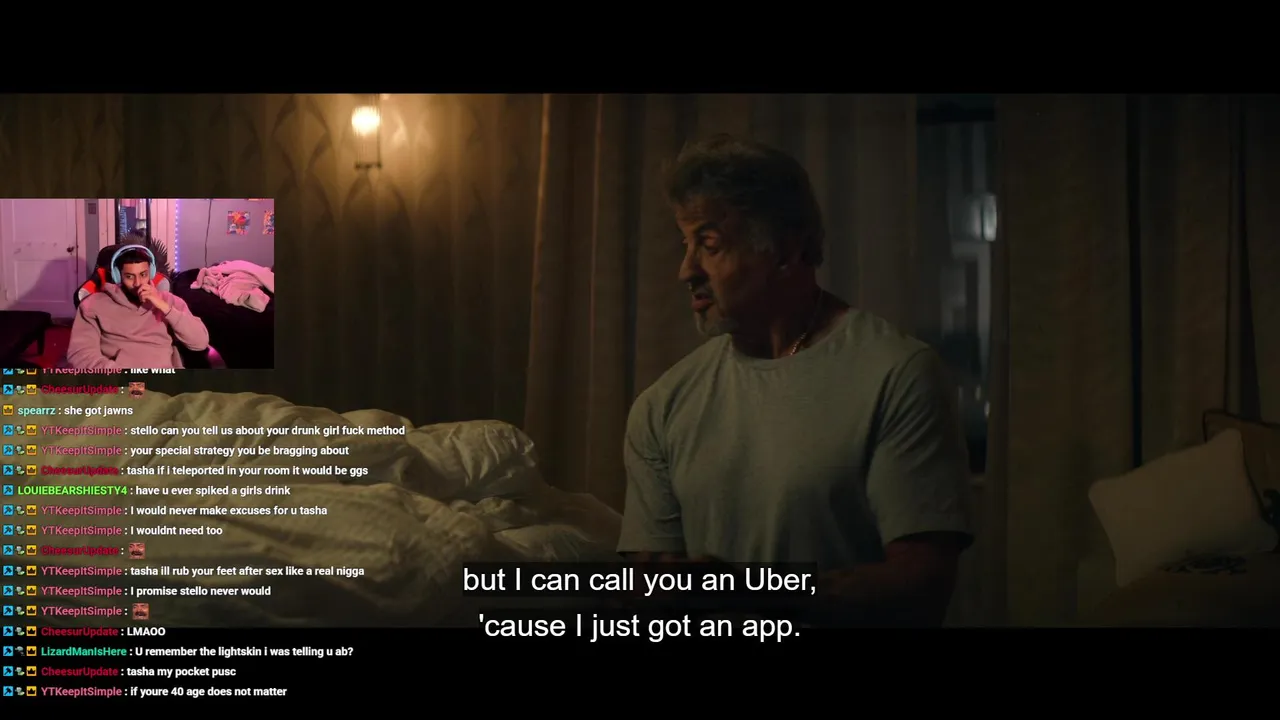Screen dimensions: 1280x720
Task: Open the CheesurUpdate username on the 'tasha my pocket pusc' message
Action: click(80, 671)
